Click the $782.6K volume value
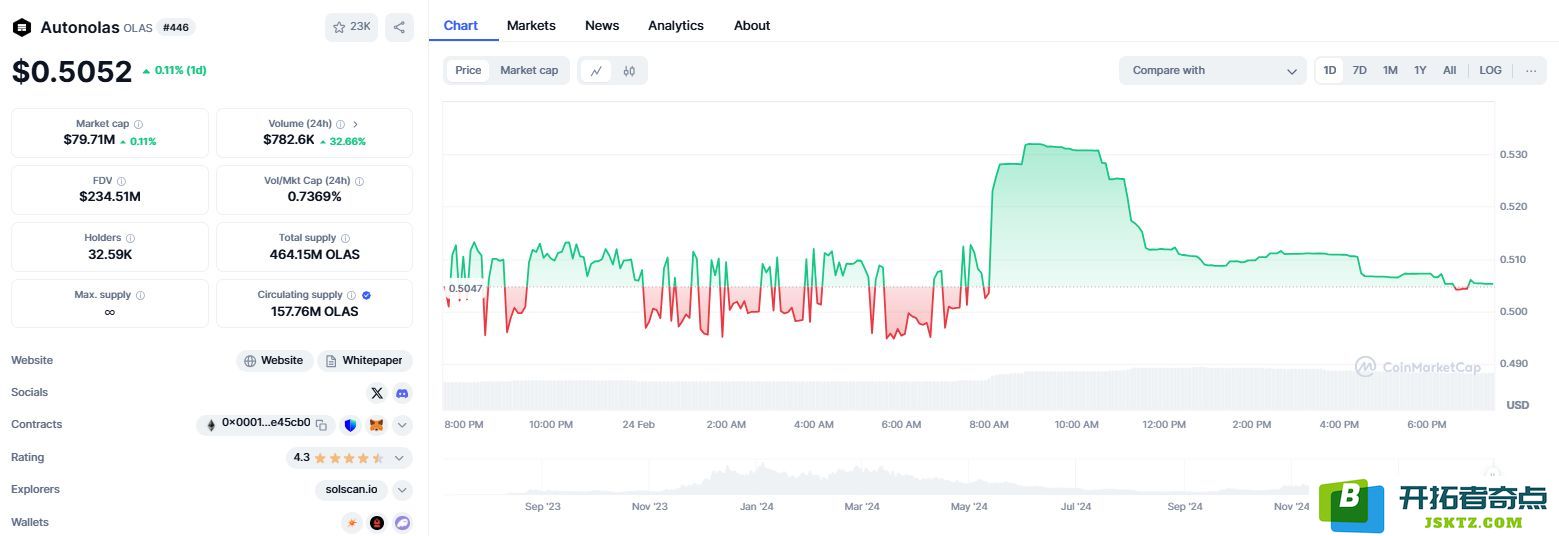The height and width of the screenshot is (536, 1559). [289, 140]
